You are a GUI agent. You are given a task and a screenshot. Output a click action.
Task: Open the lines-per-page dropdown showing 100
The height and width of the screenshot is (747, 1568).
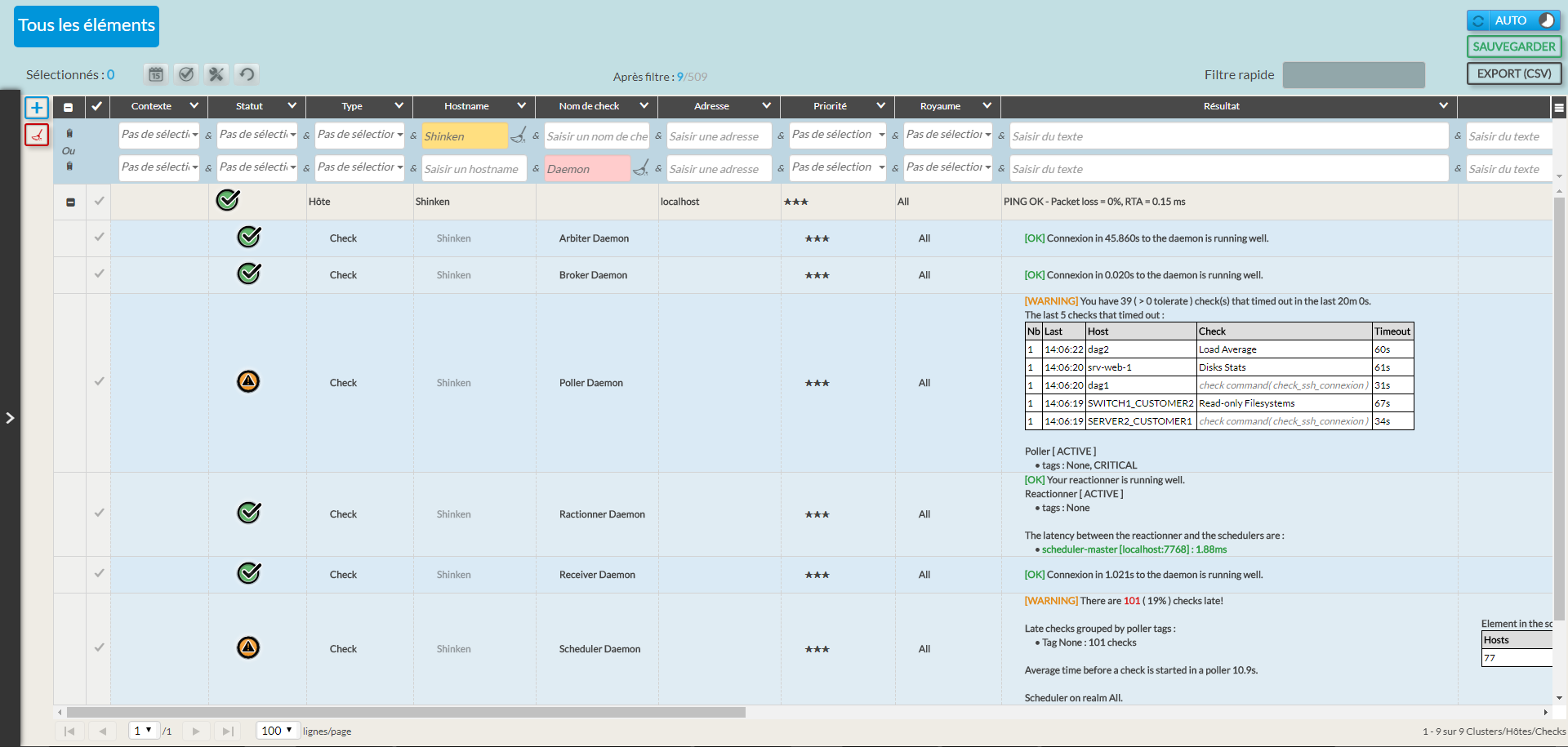coord(278,731)
